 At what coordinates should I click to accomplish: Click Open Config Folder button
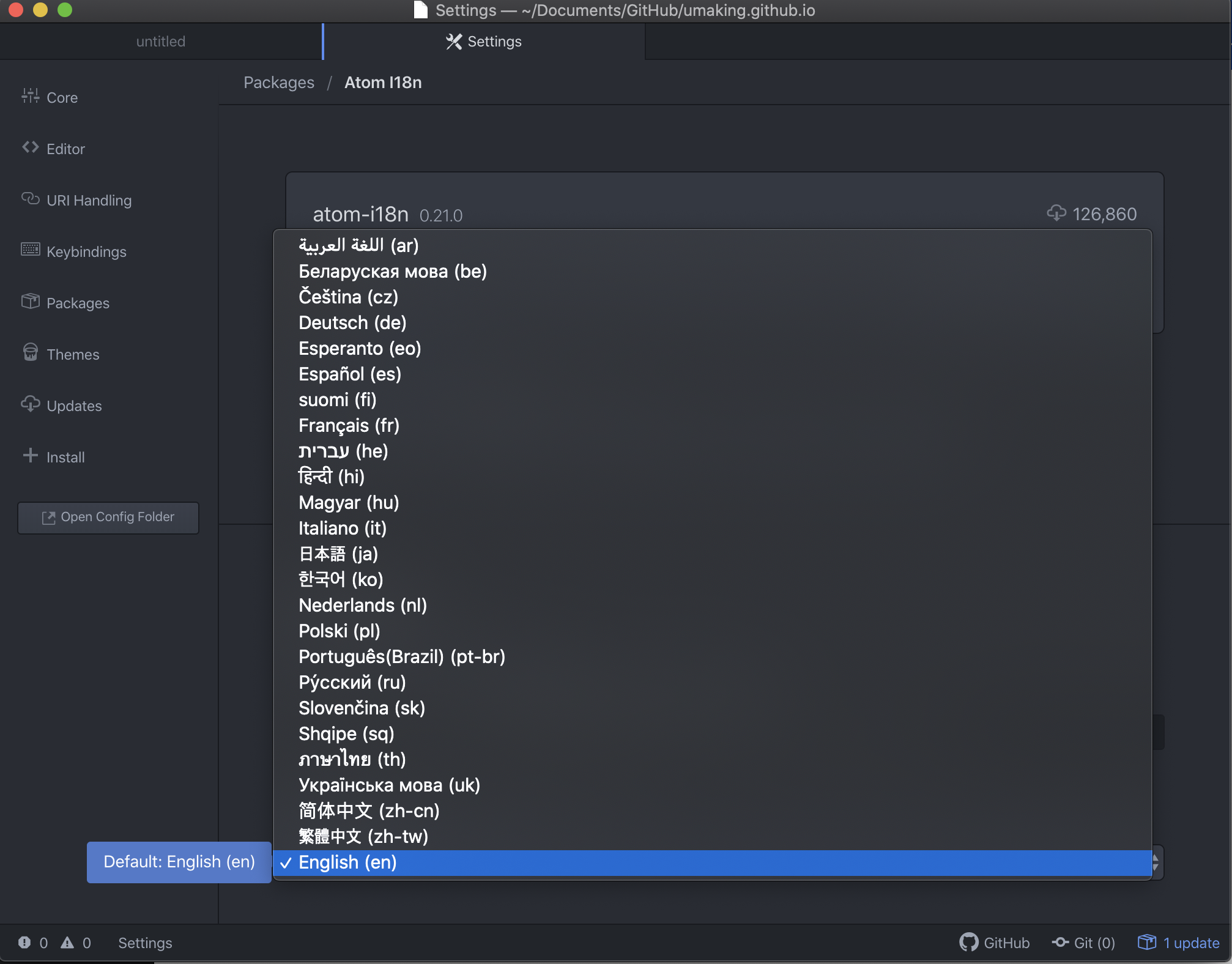click(x=108, y=517)
